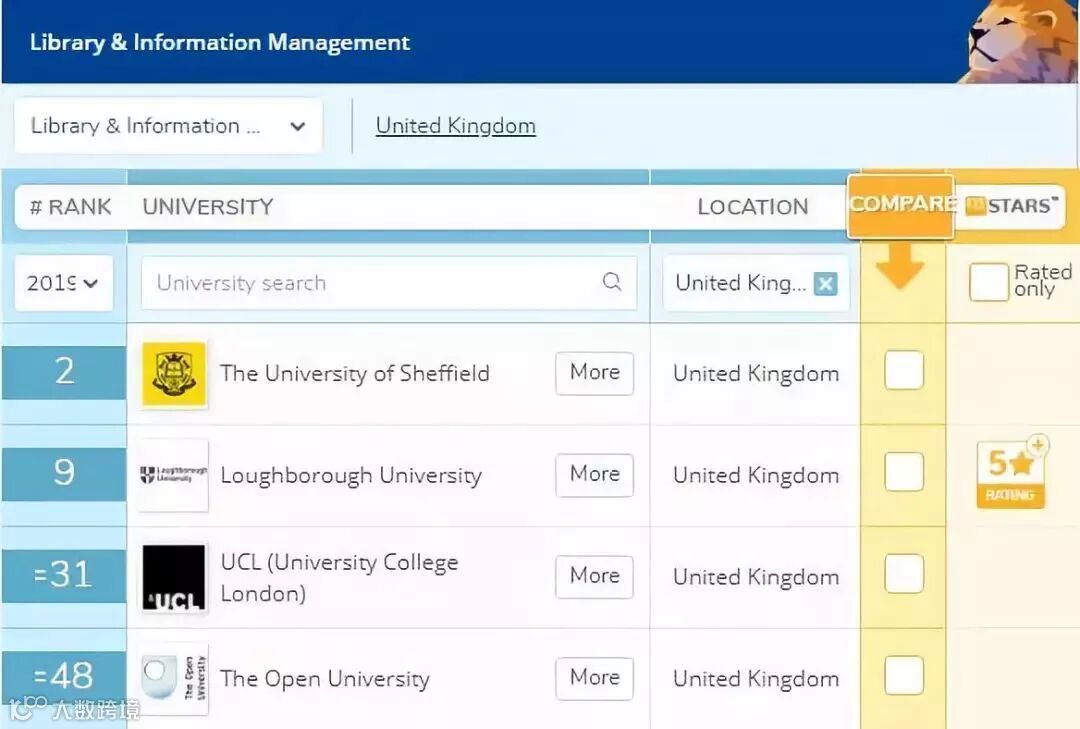The width and height of the screenshot is (1080, 729).
Task: Click the United Kingdom link
Action: click(x=455, y=126)
